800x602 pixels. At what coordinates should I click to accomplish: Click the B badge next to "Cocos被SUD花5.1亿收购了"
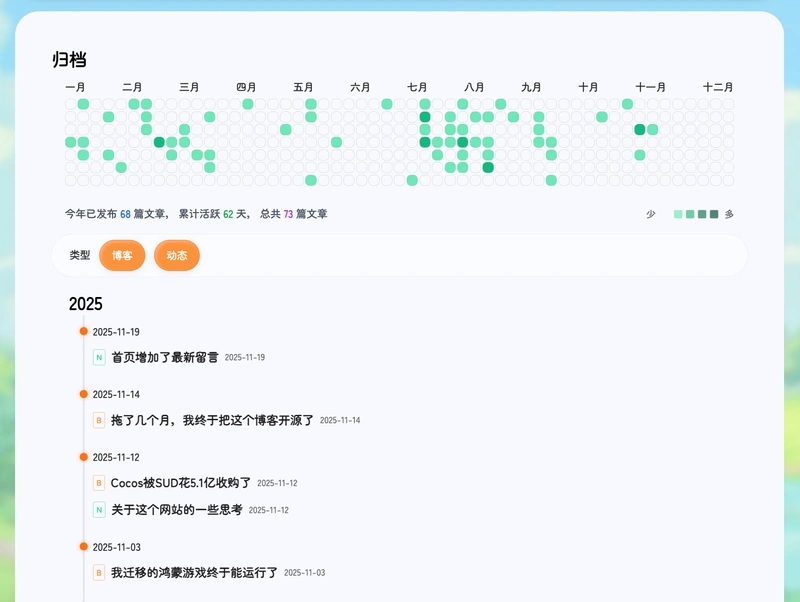(98, 483)
